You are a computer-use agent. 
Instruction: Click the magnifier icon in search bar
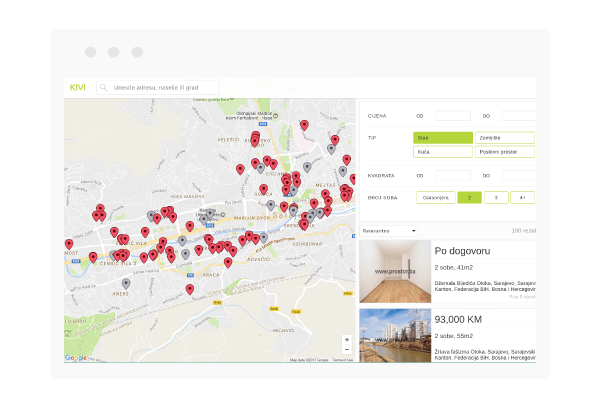(x=103, y=88)
